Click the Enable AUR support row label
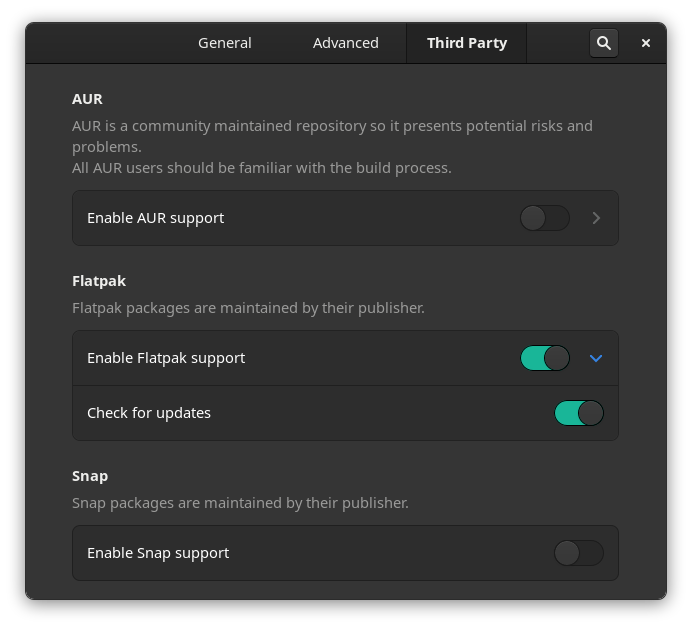The height and width of the screenshot is (628, 692). point(155,218)
